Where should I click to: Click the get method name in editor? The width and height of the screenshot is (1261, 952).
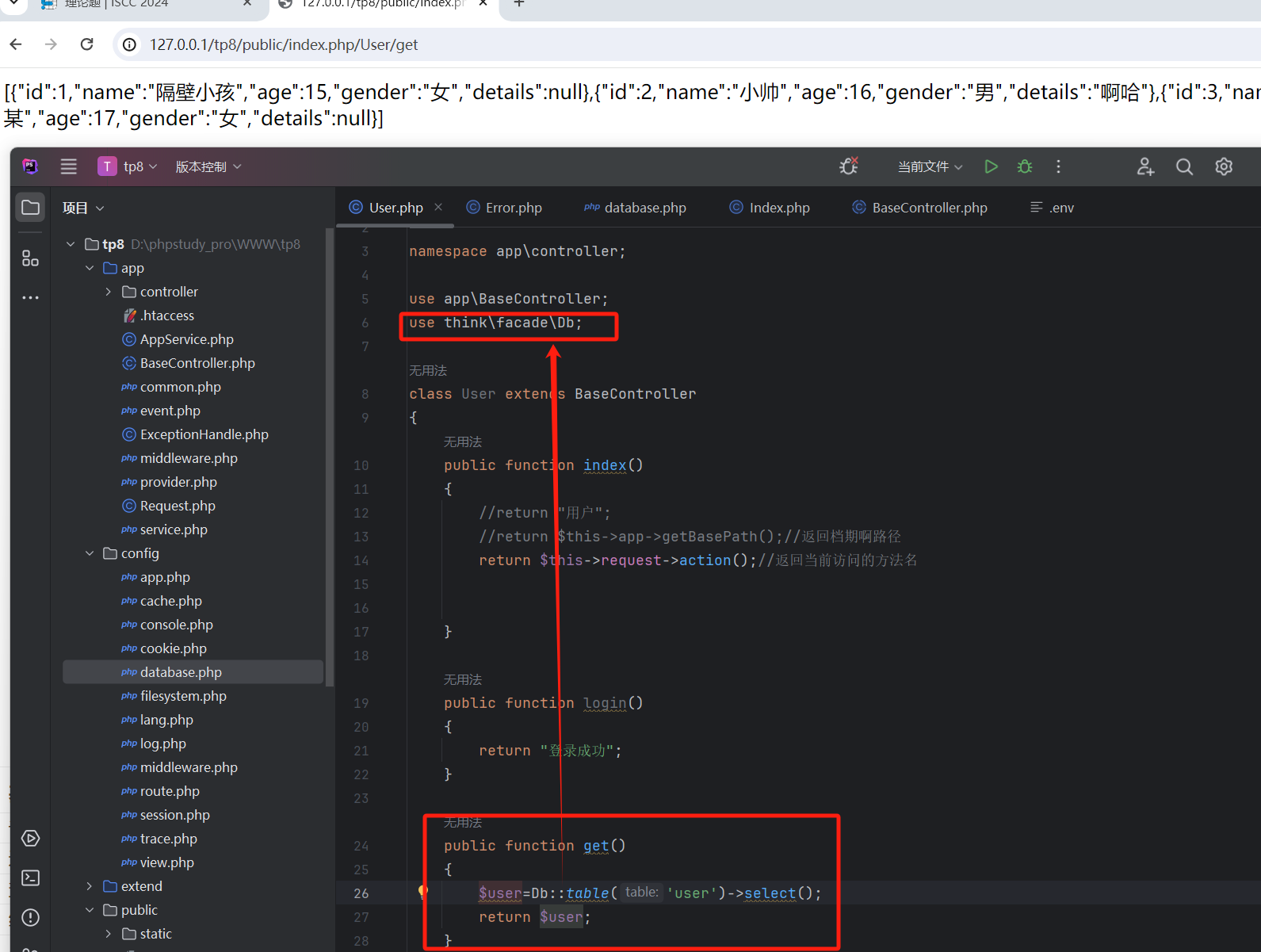596,846
